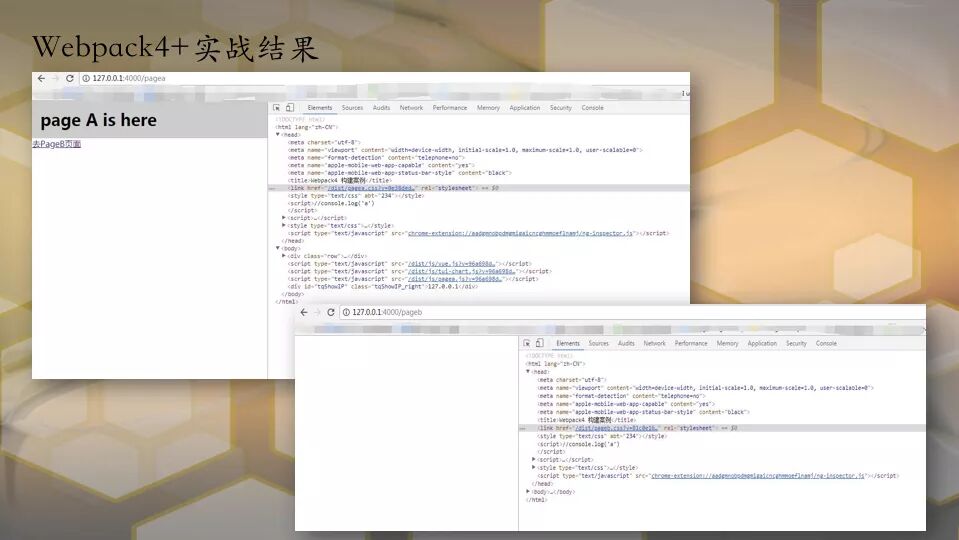Follow the 去PageB页面 link on page A

click(x=56, y=144)
